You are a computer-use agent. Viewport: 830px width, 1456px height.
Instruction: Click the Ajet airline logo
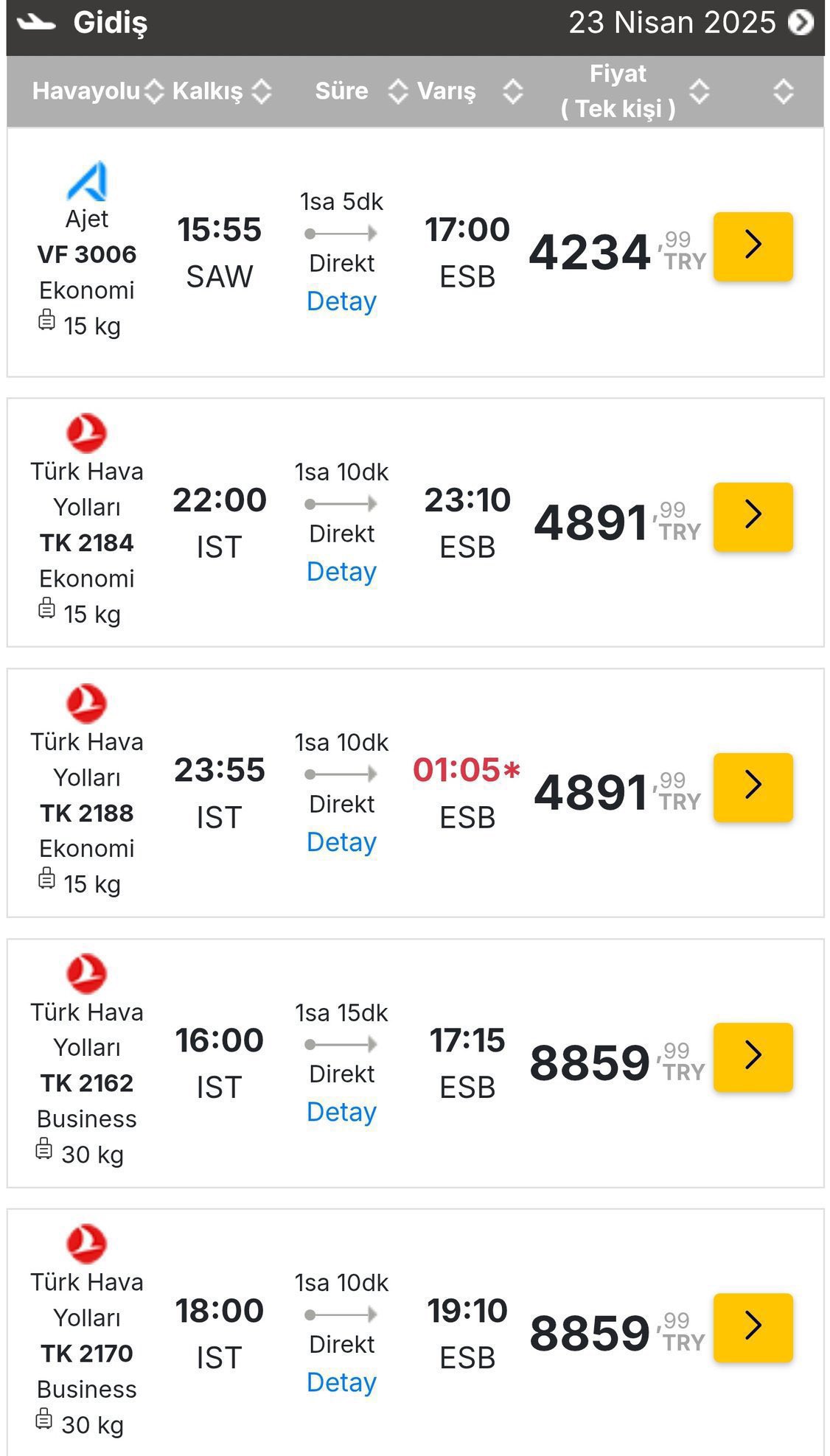87,181
